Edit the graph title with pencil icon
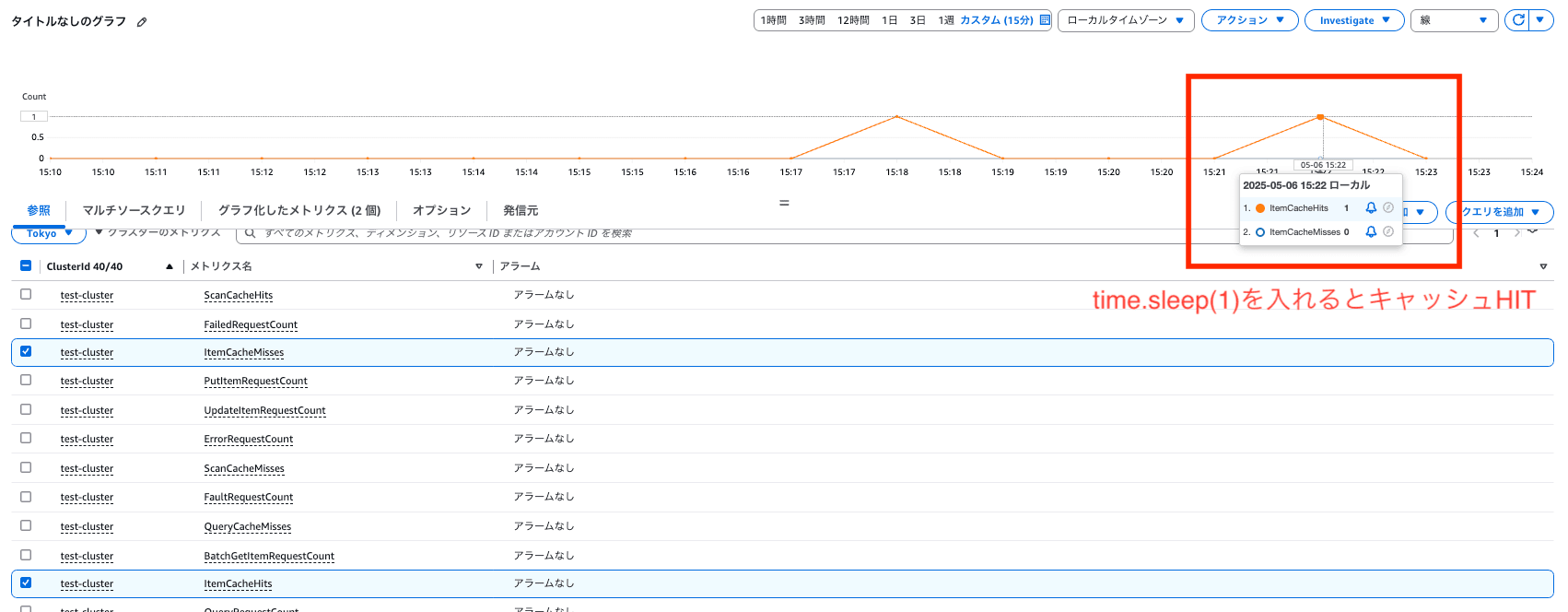Screen dimensions: 1568x612 click(x=142, y=22)
